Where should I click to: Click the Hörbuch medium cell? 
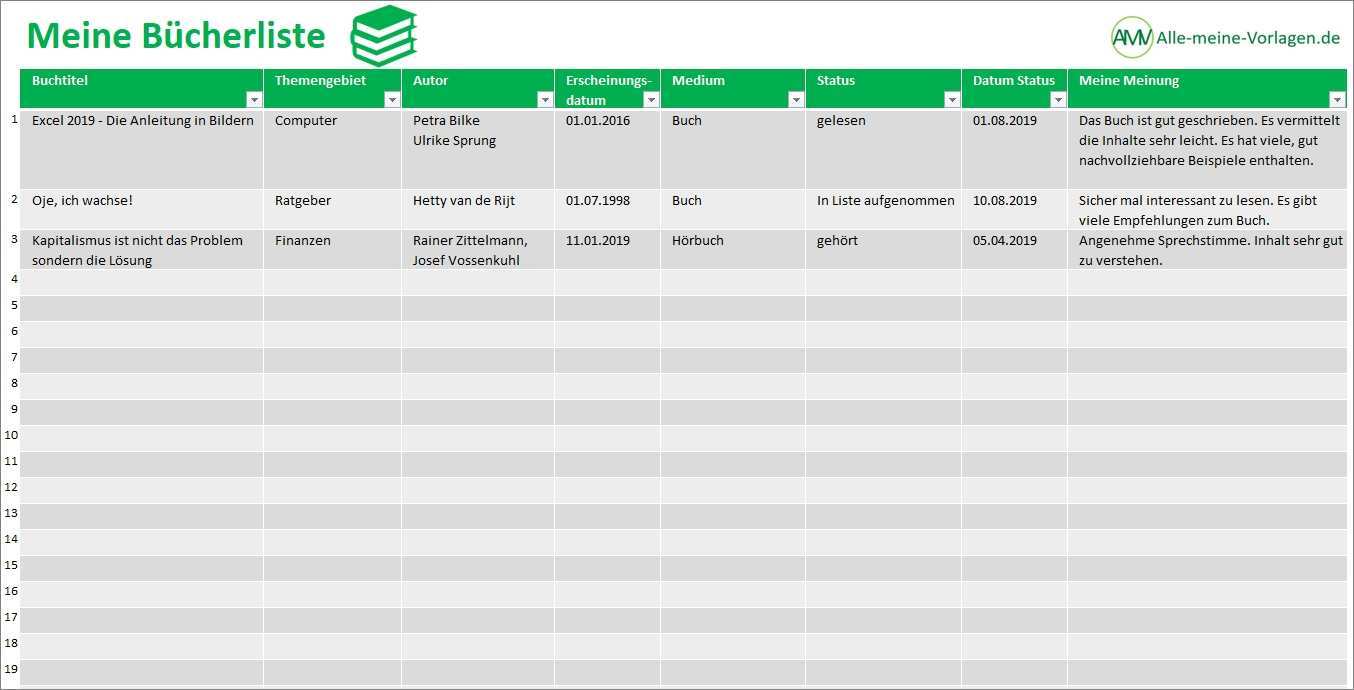coord(698,241)
